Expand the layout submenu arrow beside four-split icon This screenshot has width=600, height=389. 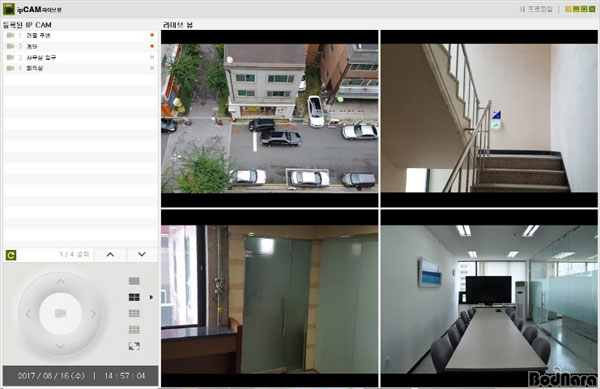[x=151, y=297]
